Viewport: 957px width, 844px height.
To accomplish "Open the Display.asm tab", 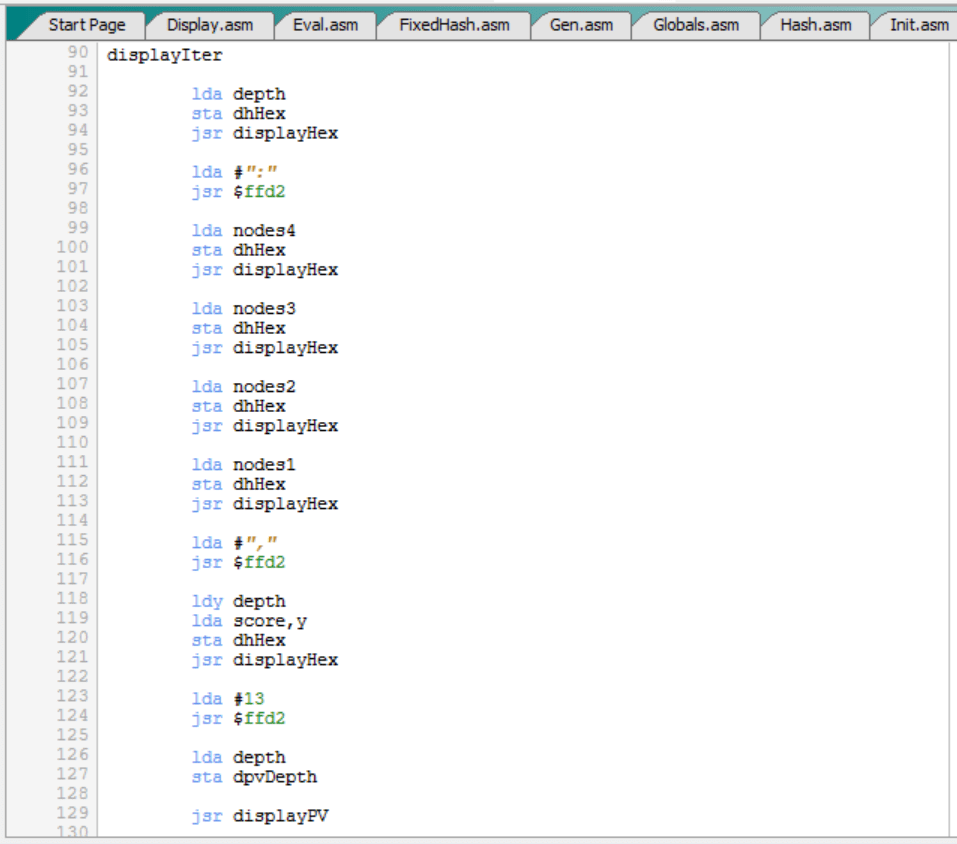I will (210, 24).
